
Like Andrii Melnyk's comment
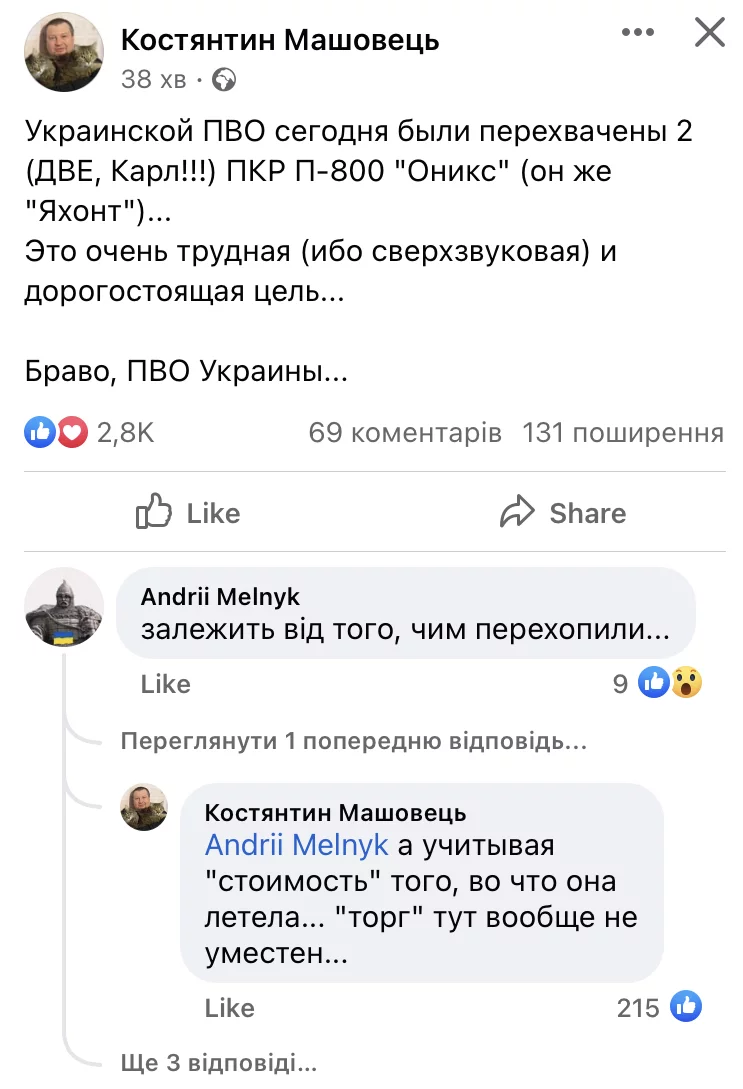coord(165,684)
